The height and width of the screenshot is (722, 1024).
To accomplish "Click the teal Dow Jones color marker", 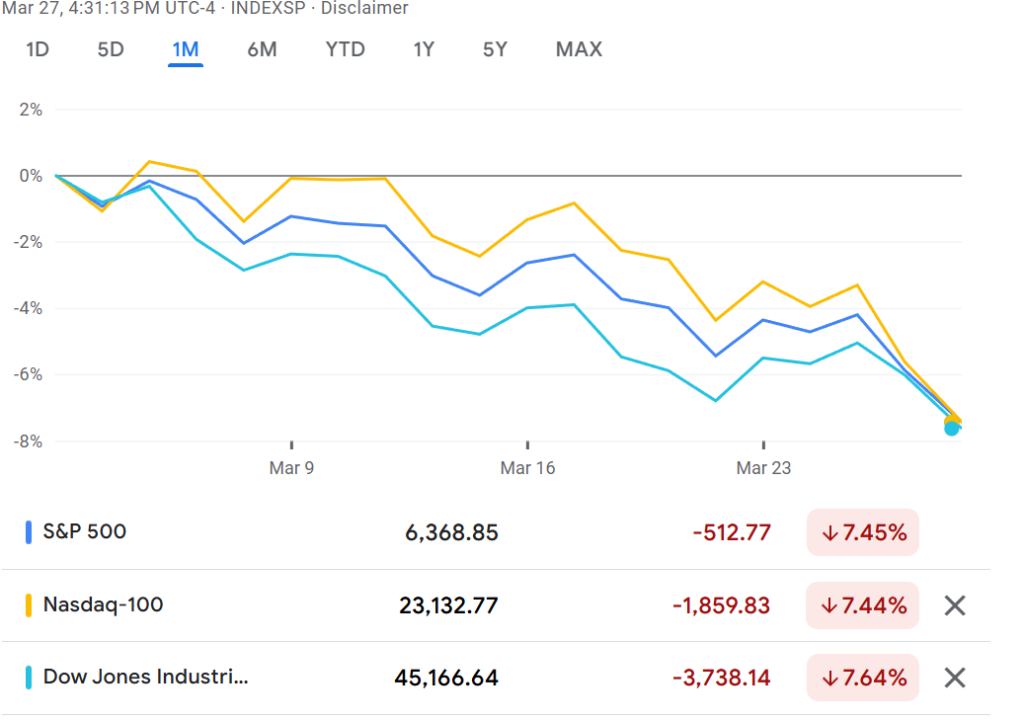I will (x=29, y=677).
